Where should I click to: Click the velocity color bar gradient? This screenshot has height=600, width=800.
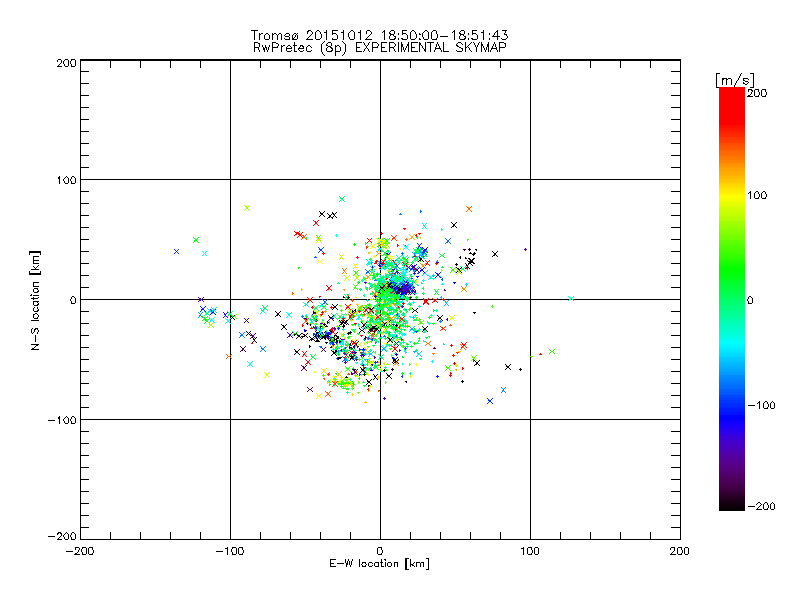[732, 298]
